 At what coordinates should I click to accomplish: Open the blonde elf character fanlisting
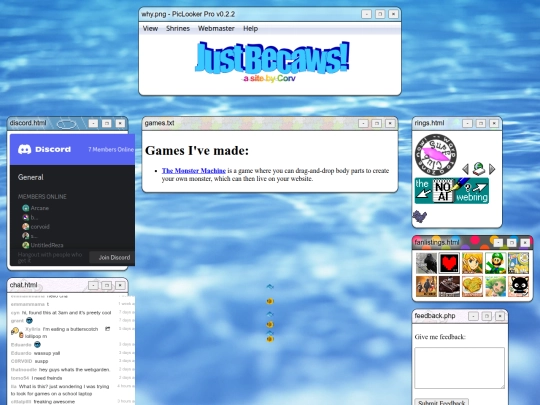[x=472, y=263]
